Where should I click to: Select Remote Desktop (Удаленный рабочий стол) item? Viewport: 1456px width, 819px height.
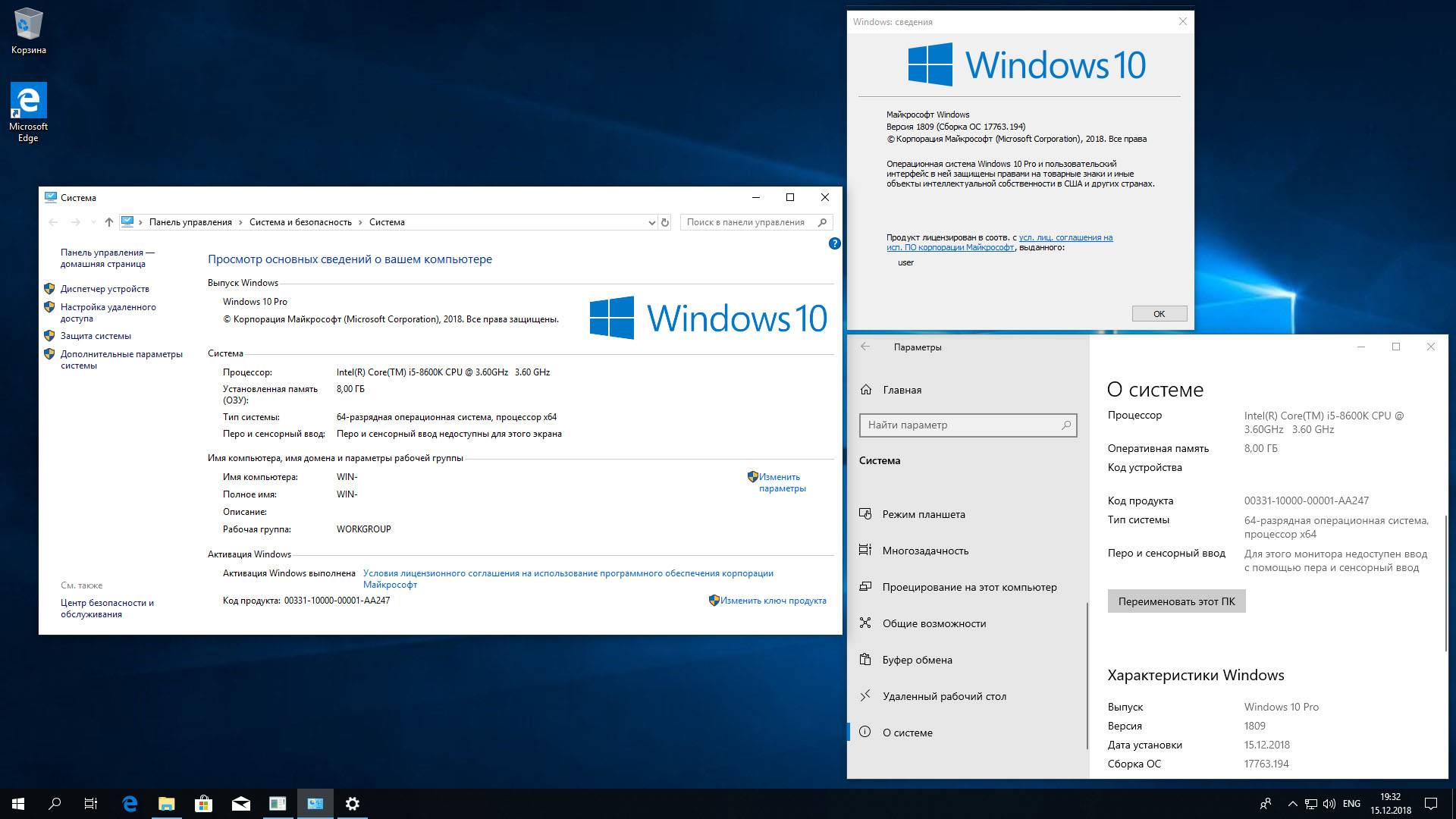[943, 696]
